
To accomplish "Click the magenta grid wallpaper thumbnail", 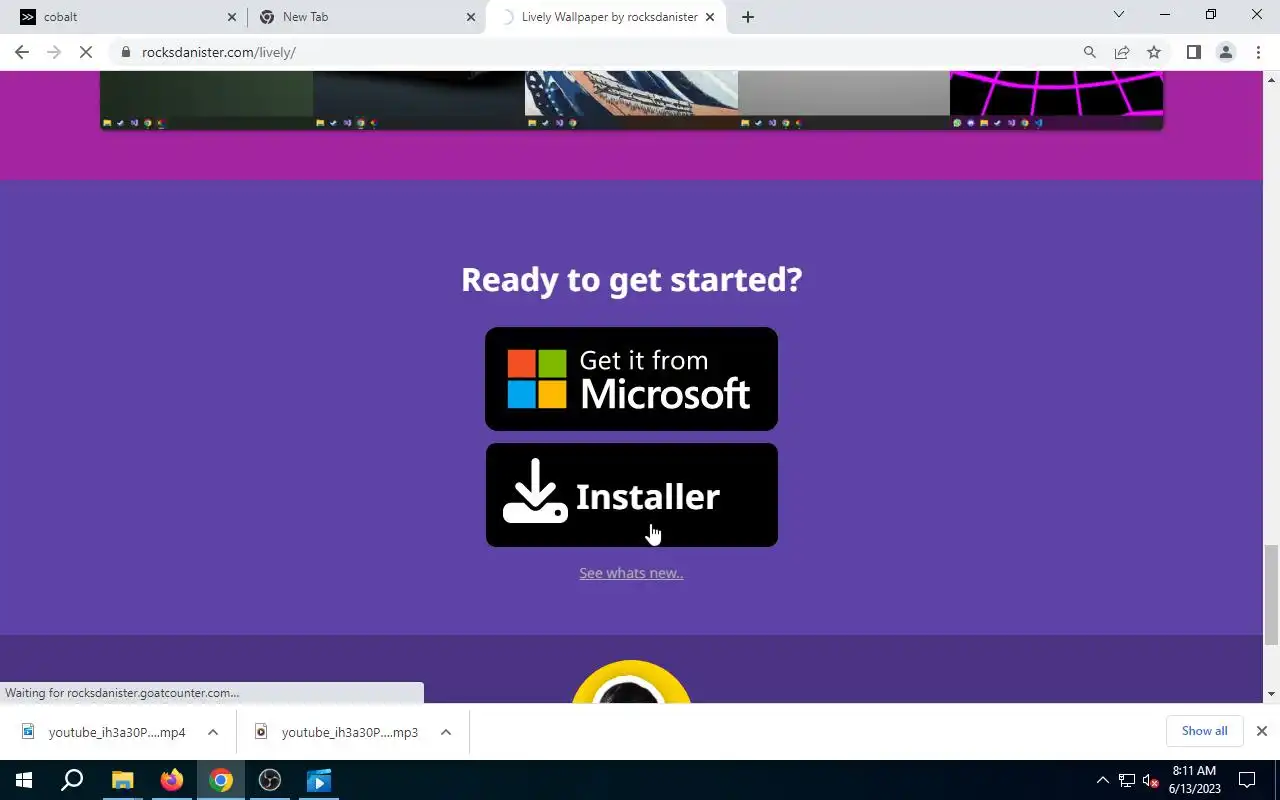I will [x=1056, y=100].
